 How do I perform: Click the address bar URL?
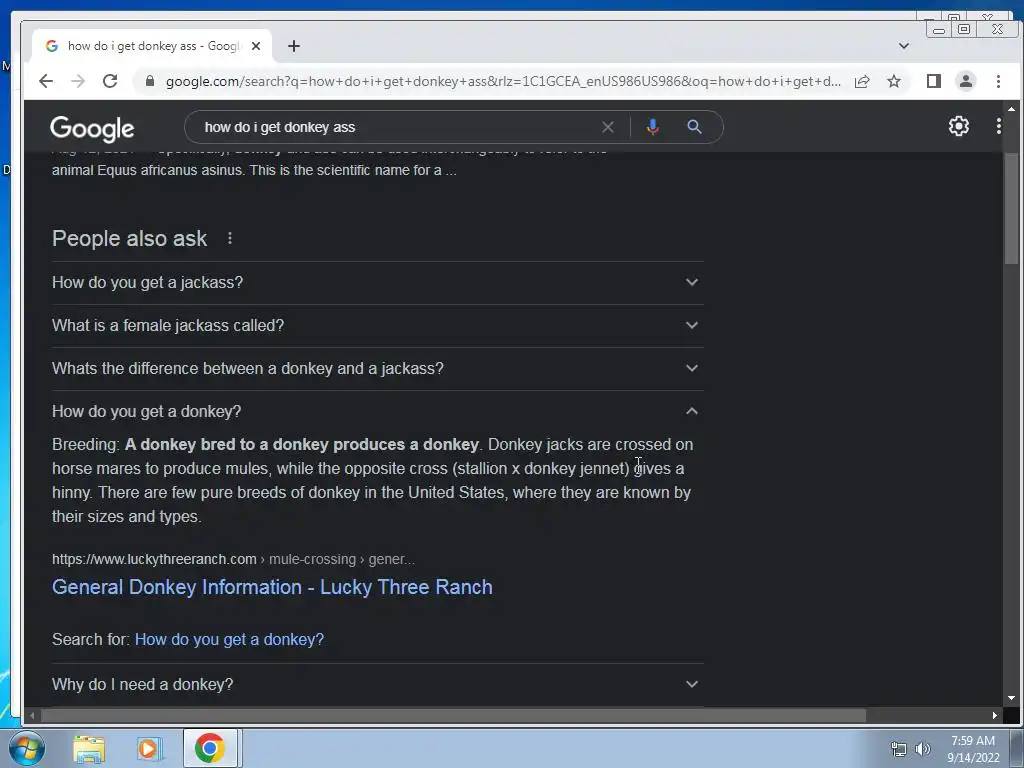coord(503,81)
